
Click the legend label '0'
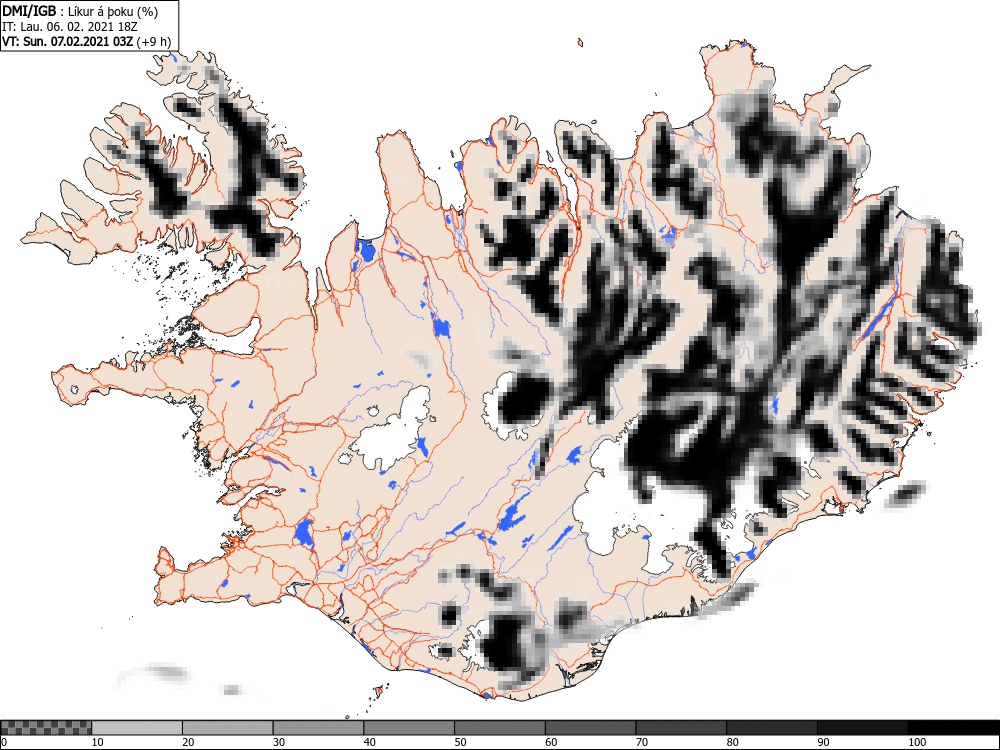(4, 742)
